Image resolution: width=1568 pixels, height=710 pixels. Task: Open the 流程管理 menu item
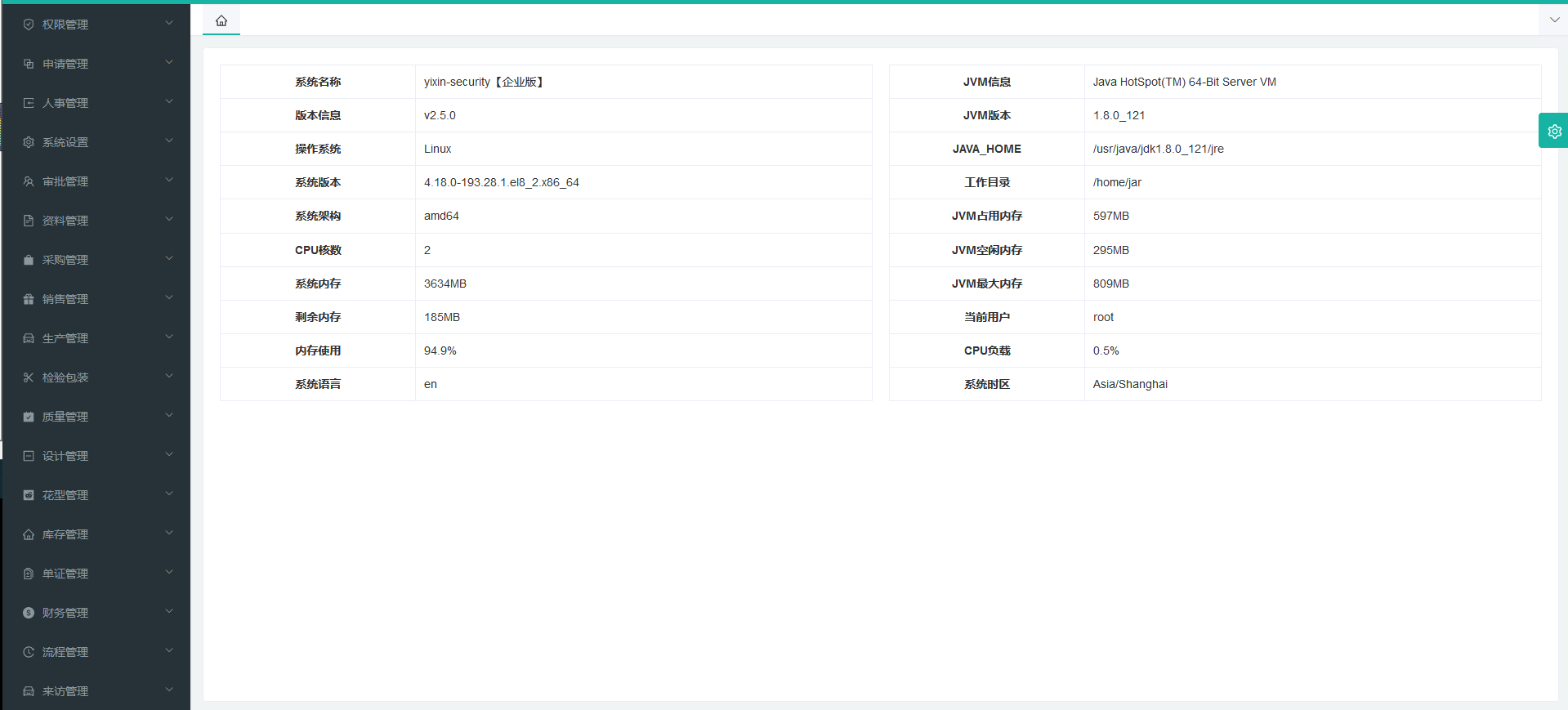(x=96, y=652)
